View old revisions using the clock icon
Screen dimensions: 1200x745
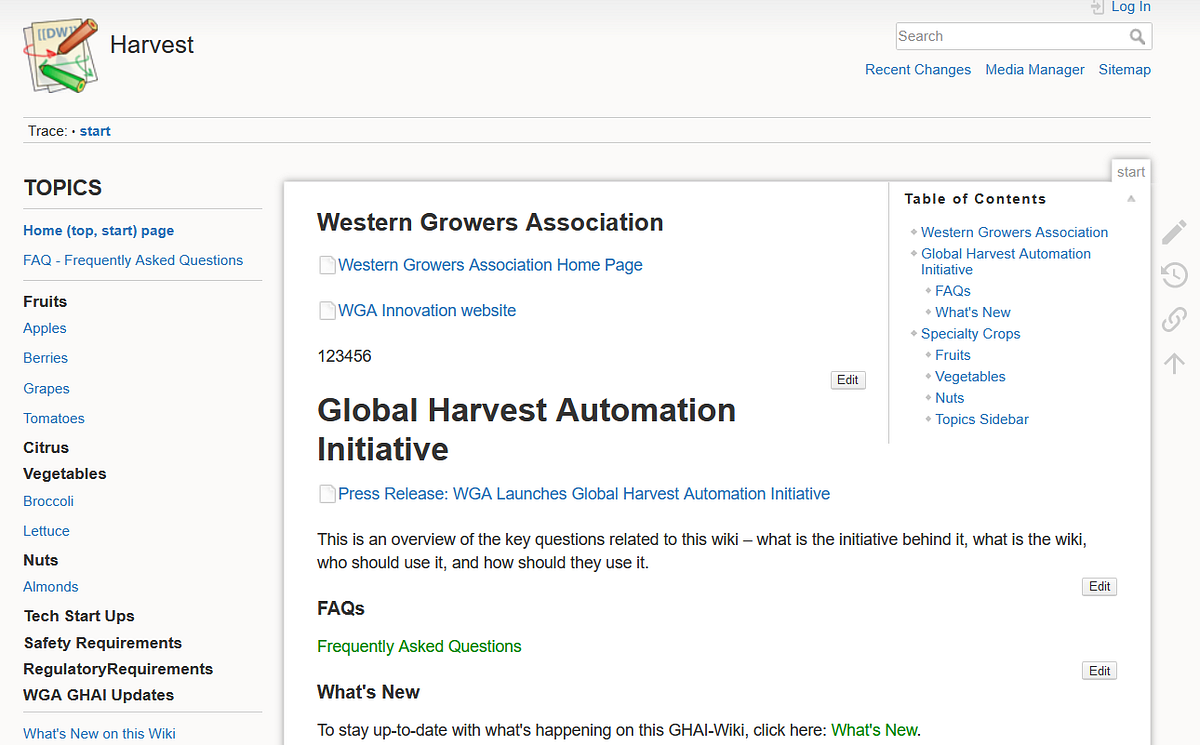[x=1173, y=274]
